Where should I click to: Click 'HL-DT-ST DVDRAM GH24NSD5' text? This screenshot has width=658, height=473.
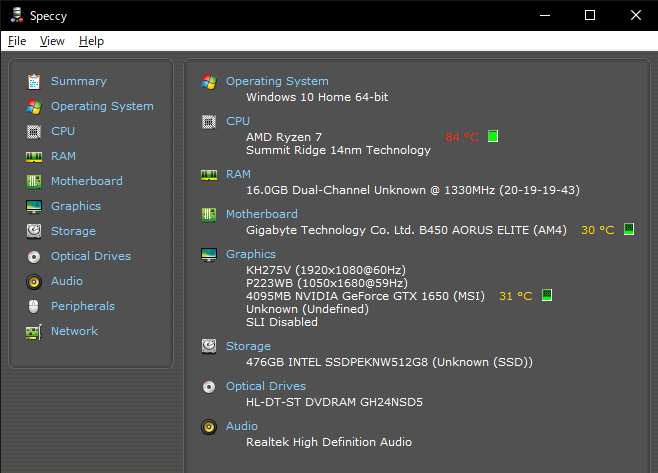[334, 402]
